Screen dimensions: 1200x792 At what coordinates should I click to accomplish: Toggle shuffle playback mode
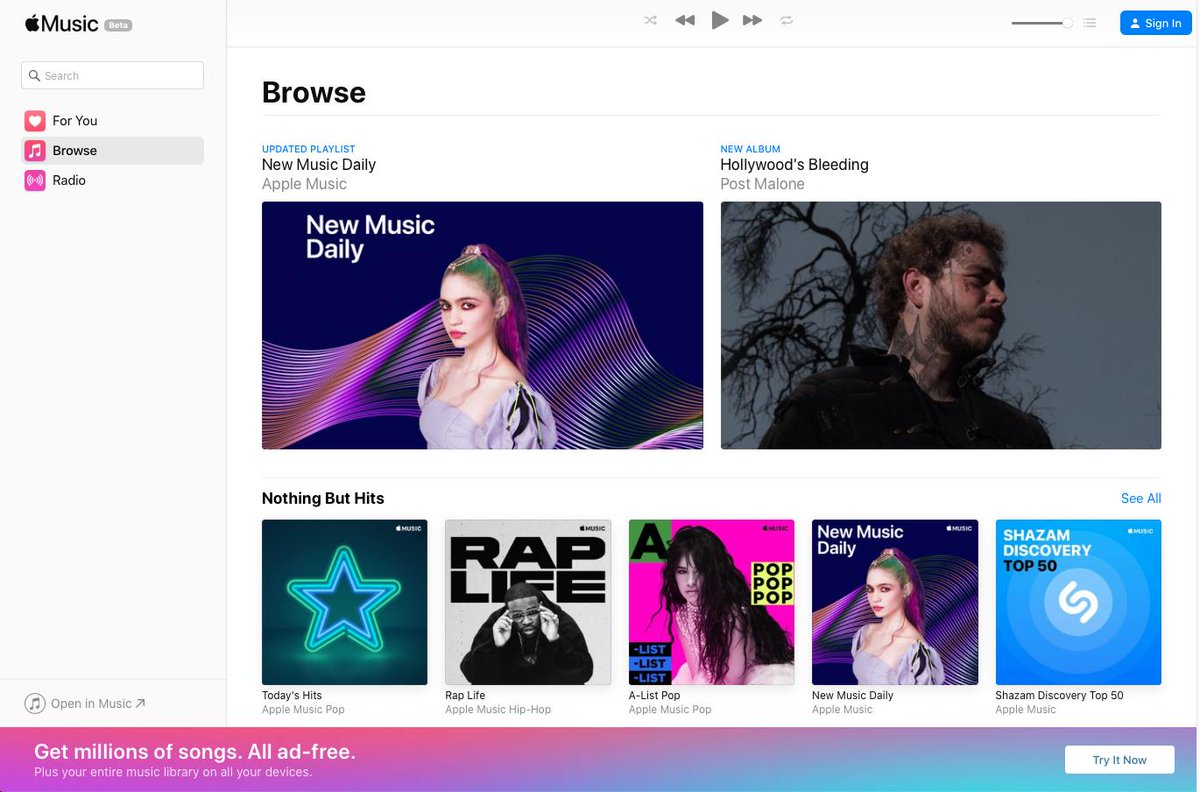[650, 21]
